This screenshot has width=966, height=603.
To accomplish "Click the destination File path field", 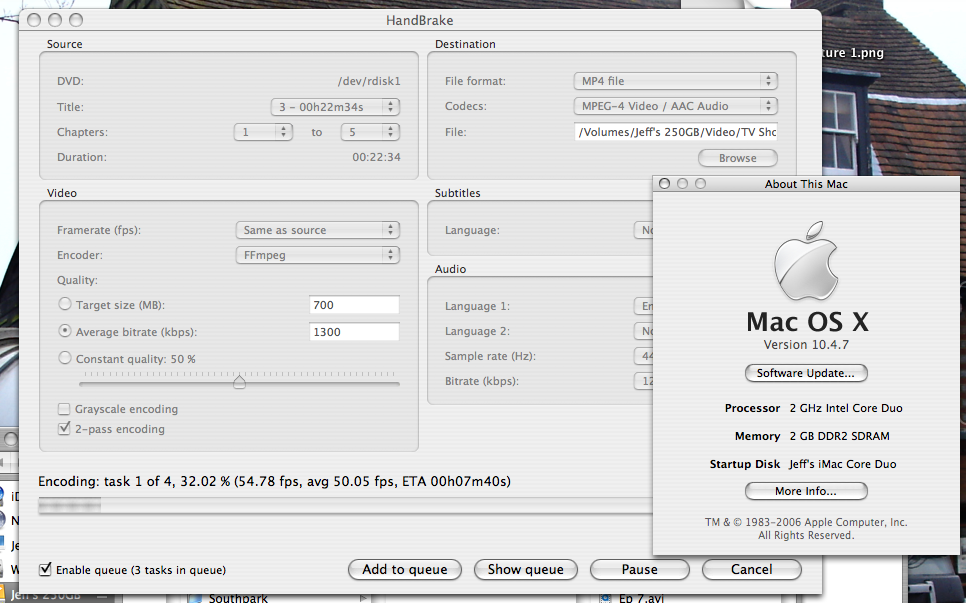I will pos(676,132).
